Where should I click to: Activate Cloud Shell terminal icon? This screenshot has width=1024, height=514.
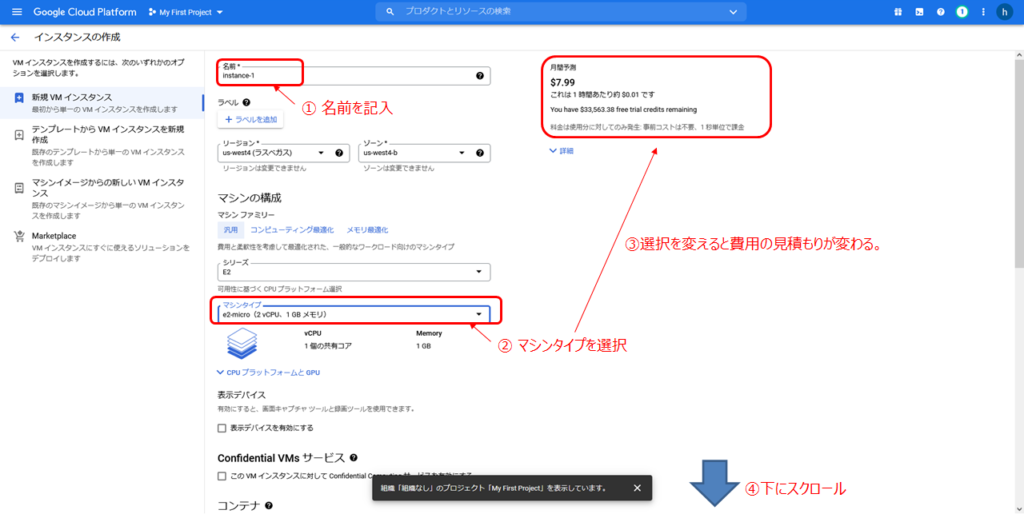pos(919,12)
